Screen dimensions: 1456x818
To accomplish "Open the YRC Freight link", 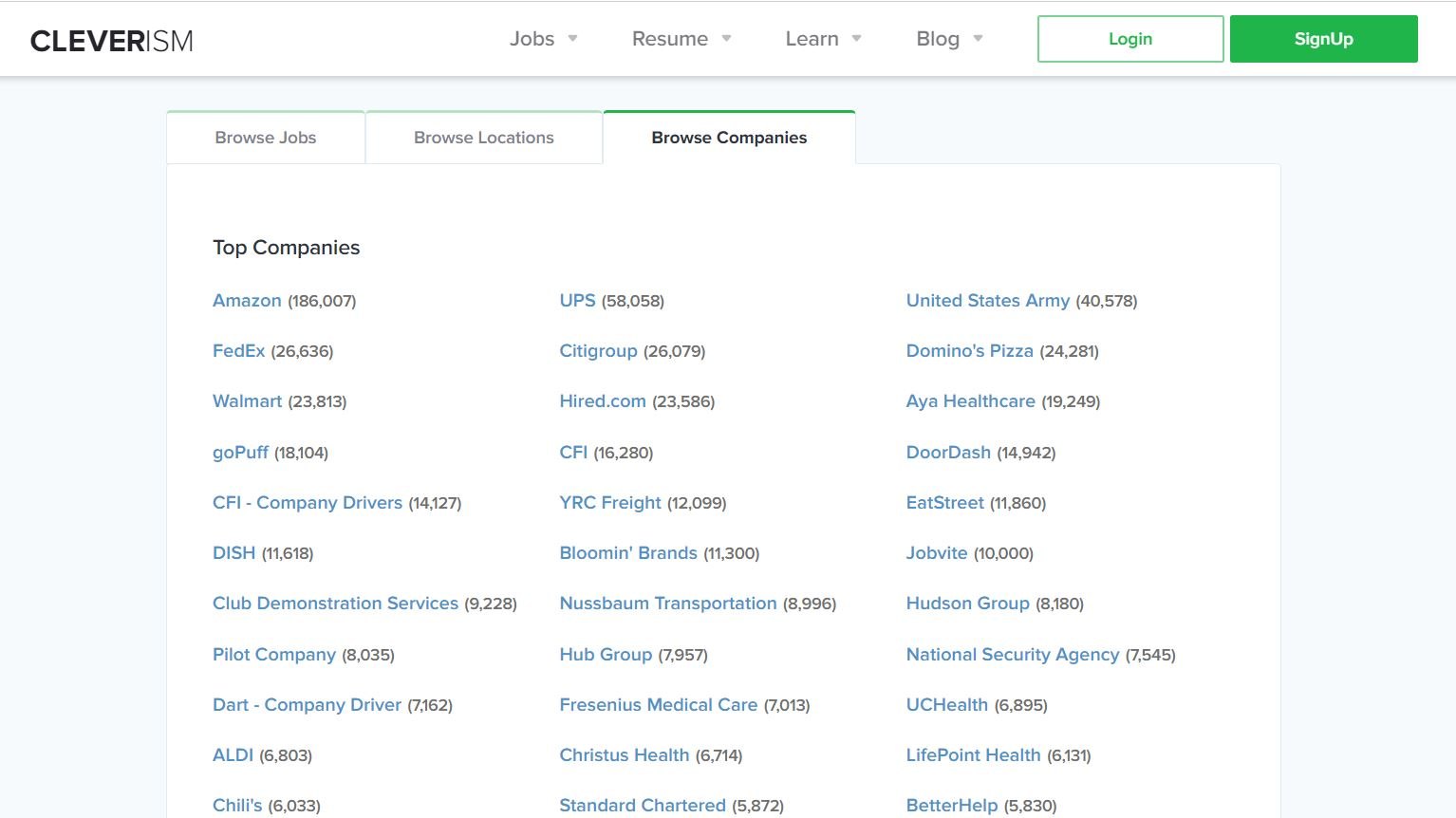I will pos(610,503).
